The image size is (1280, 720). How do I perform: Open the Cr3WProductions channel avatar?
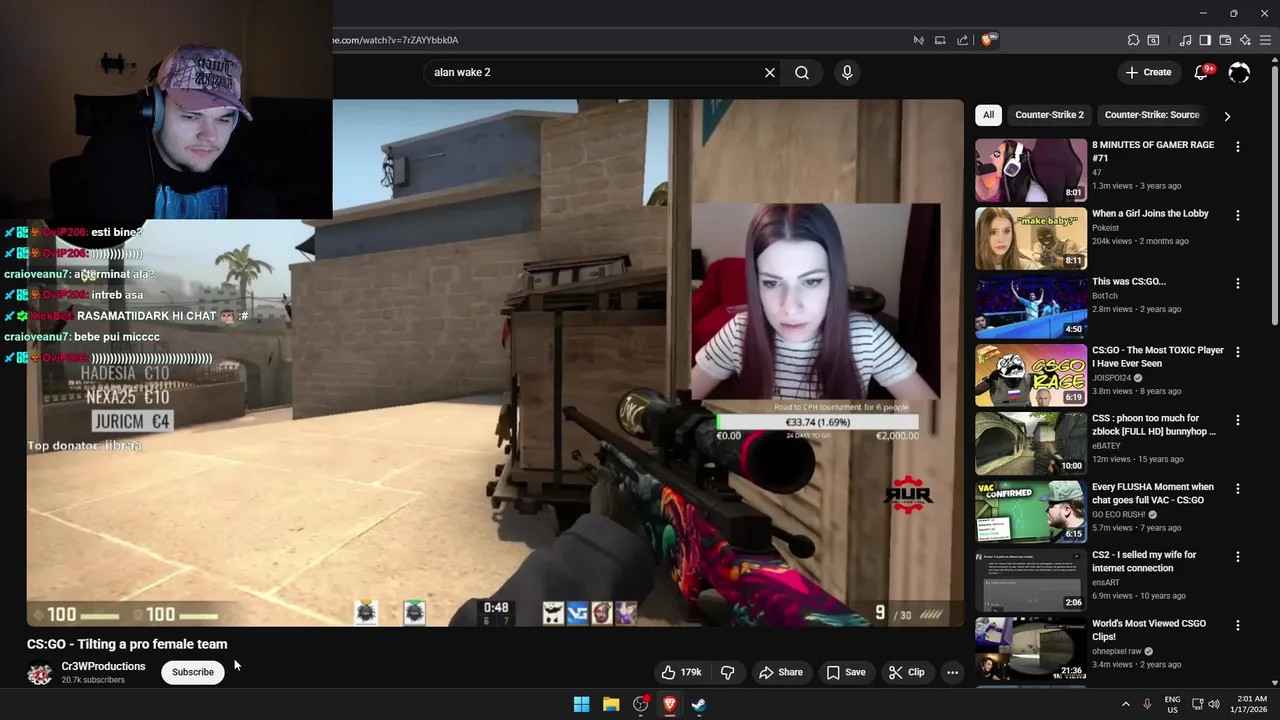click(40, 673)
